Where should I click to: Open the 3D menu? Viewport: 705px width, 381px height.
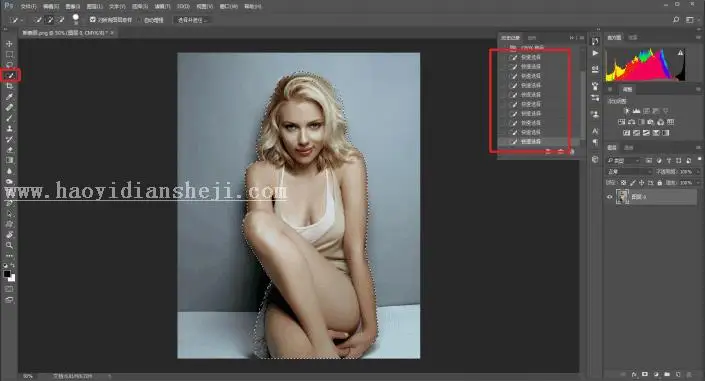point(183,6)
